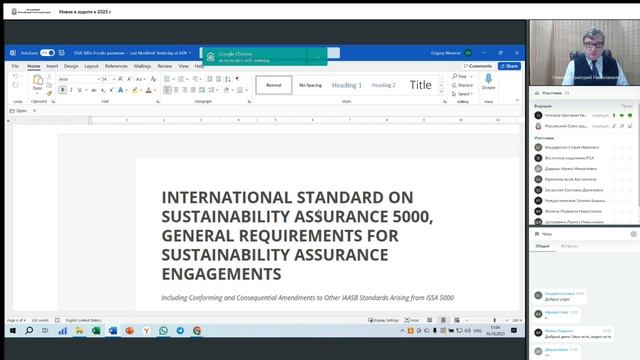This screenshot has width=640, height=360.
Task: Click the Save icon in title bar
Action: pos(62,53)
